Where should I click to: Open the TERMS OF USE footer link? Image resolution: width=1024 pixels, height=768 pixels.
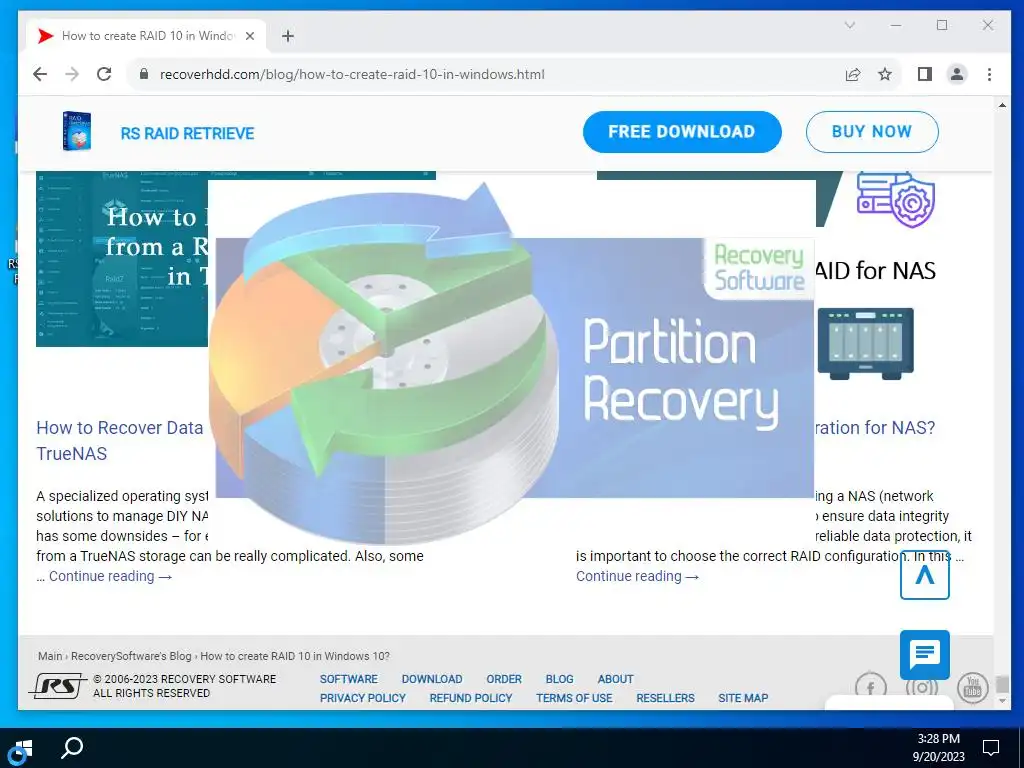574,698
